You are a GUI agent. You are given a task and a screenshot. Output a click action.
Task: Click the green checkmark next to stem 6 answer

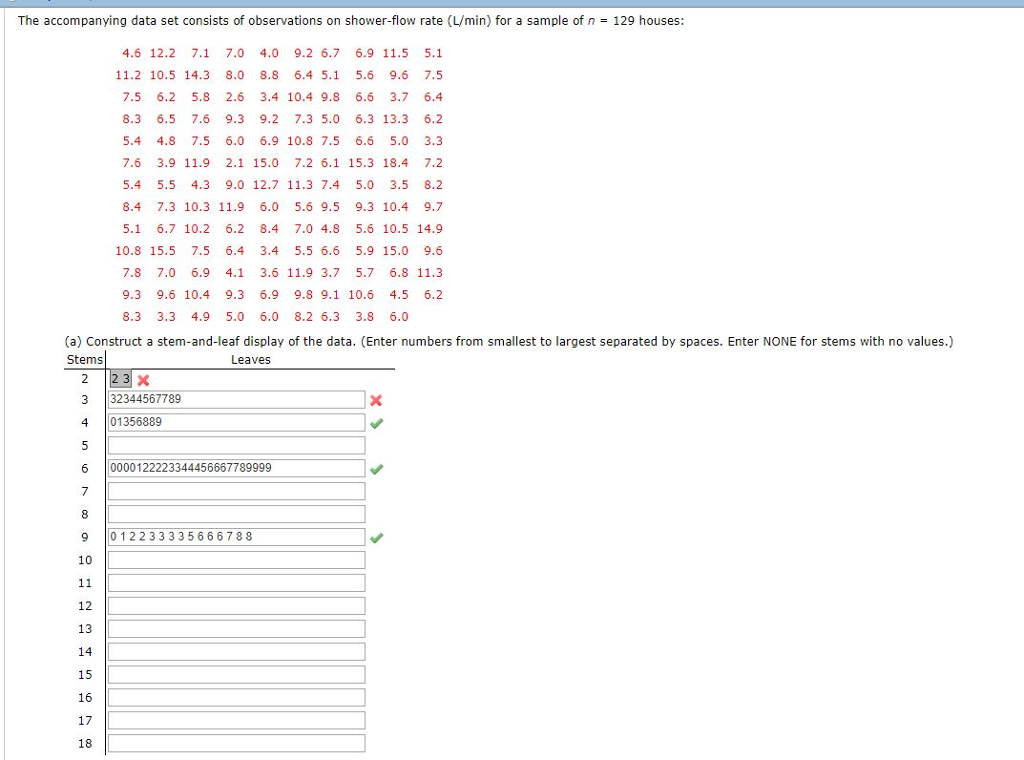click(377, 468)
